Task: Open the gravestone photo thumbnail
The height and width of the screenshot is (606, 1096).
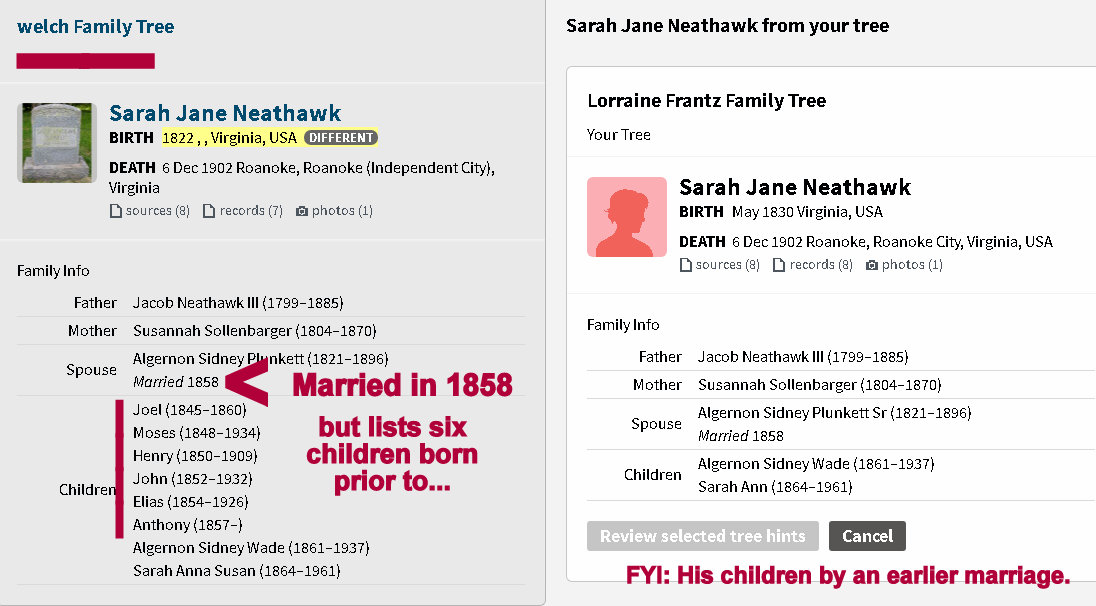Action: tap(57, 143)
